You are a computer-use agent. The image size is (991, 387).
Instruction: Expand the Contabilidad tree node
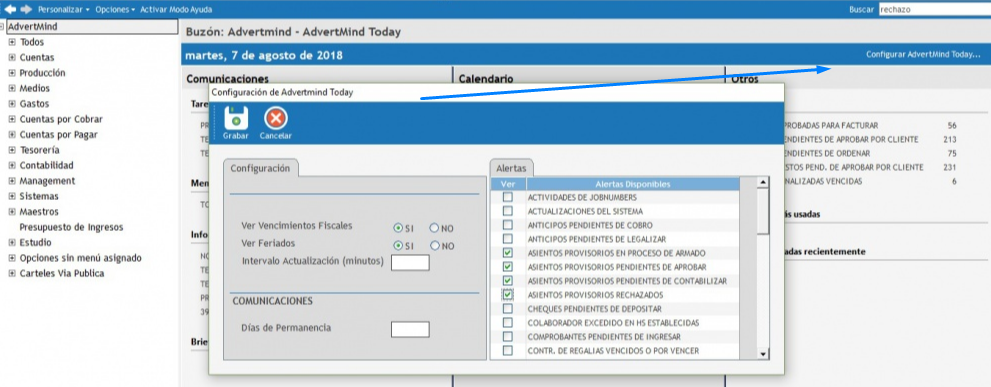coord(11,165)
